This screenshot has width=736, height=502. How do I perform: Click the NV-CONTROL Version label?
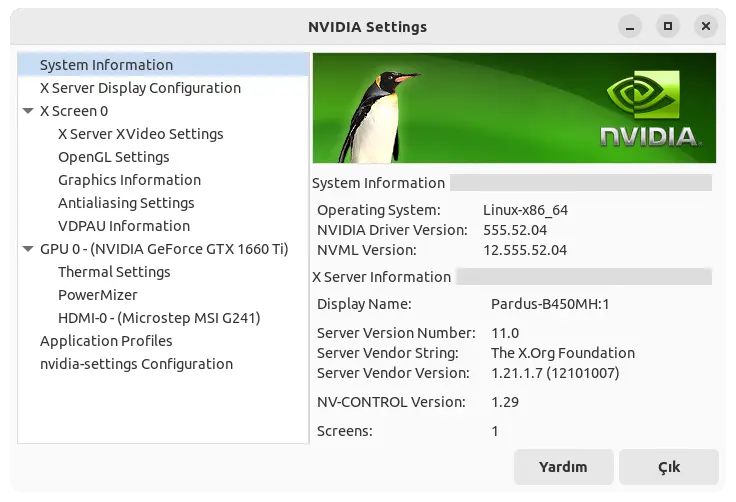point(391,402)
